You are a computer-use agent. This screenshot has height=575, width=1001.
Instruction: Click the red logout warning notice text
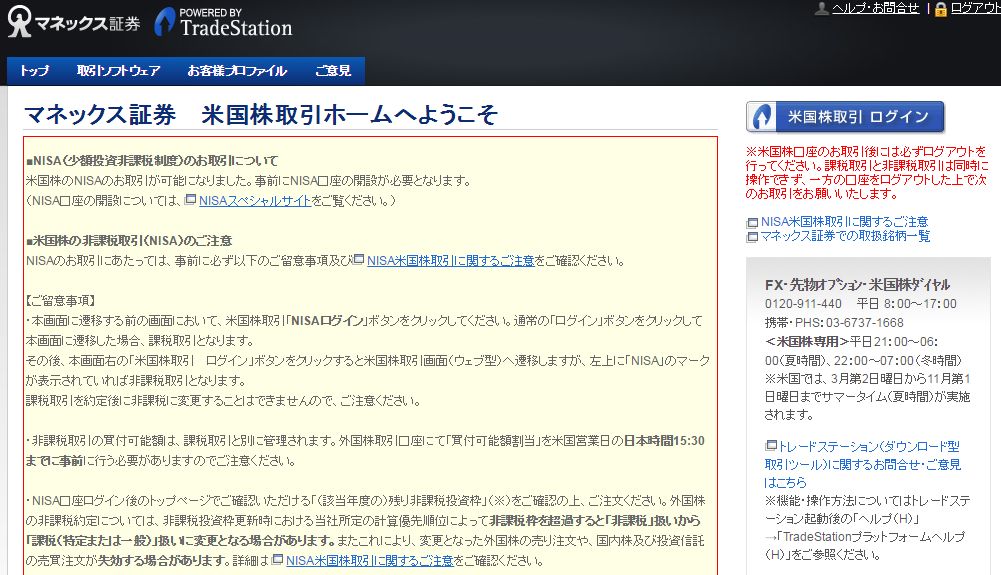tap(866, 172)
